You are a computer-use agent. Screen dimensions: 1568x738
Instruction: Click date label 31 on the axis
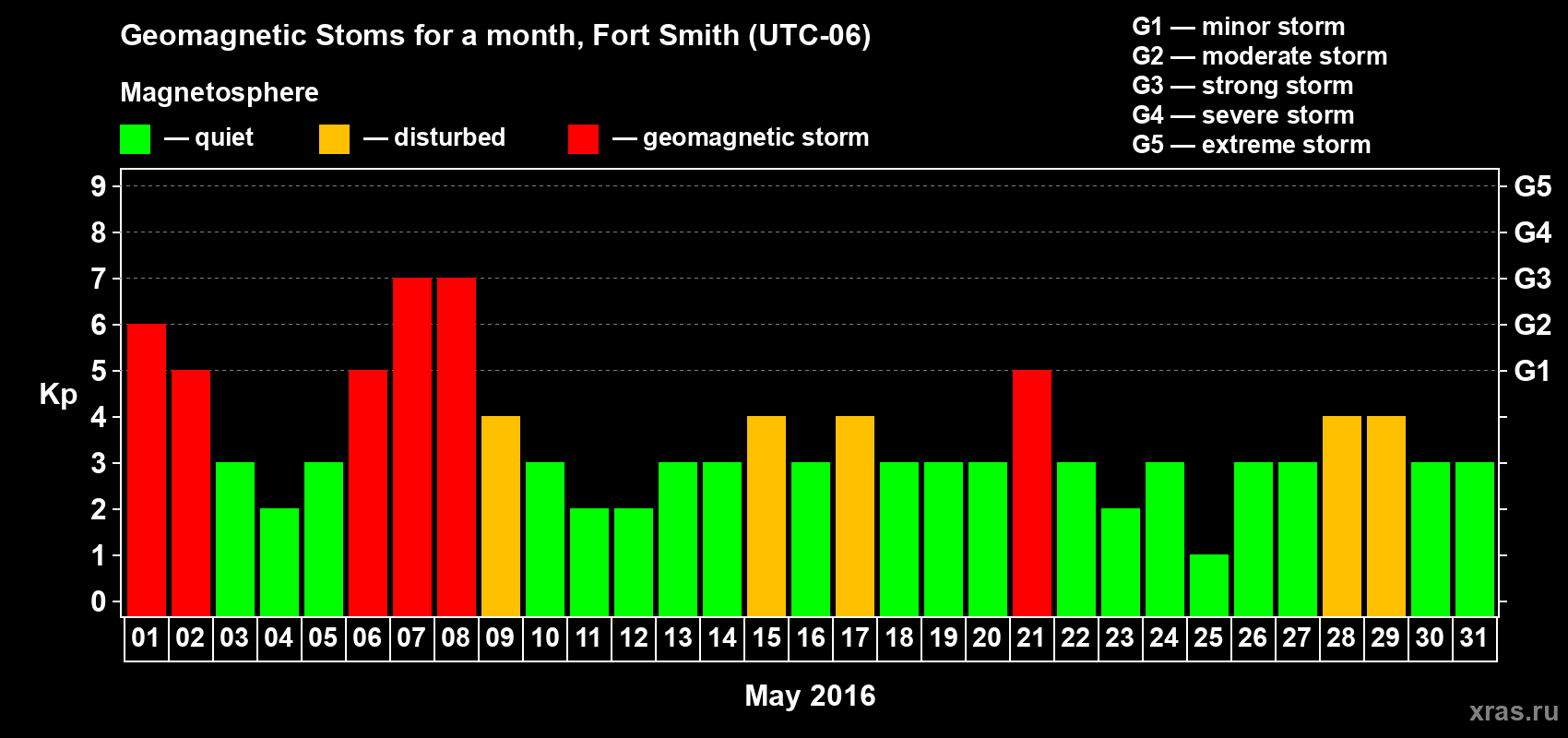click(1474, 638)
